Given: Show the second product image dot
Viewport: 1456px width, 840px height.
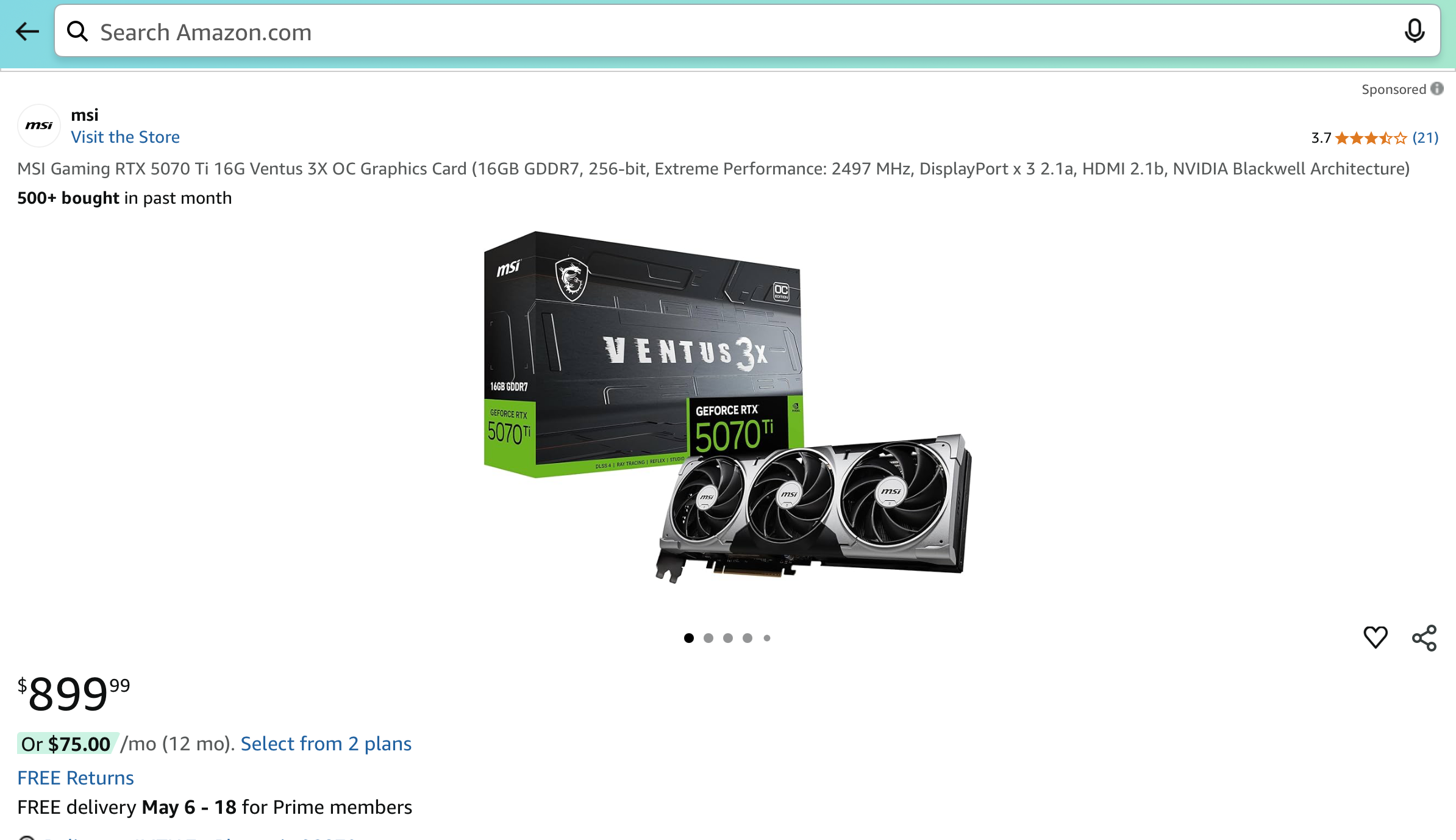Looking at the screenshot, I should point(708,638).
